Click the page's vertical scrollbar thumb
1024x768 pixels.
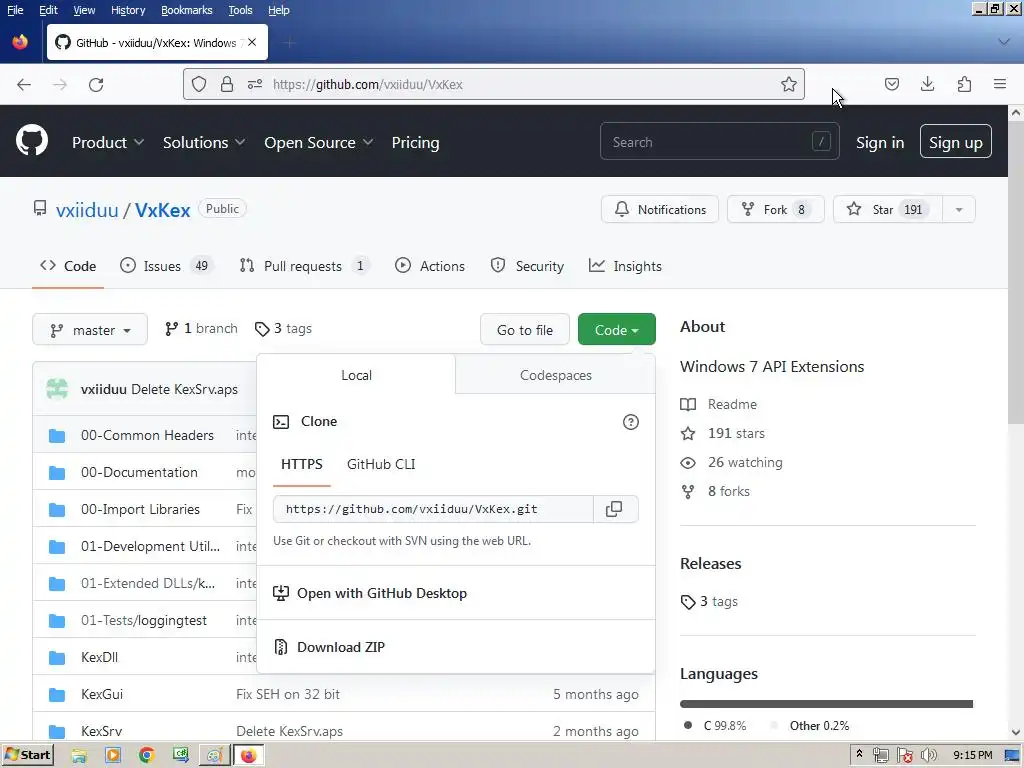[1016, 272]
